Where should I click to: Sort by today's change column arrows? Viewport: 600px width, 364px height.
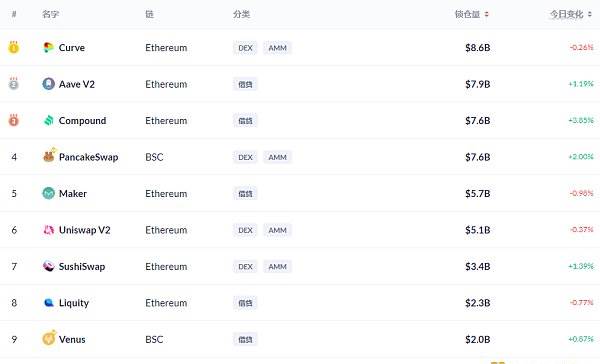click(x=590, y=15)
